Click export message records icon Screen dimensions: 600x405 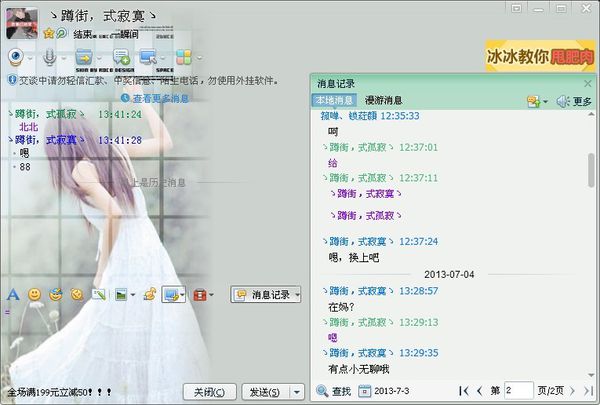[x=533, y=101]
